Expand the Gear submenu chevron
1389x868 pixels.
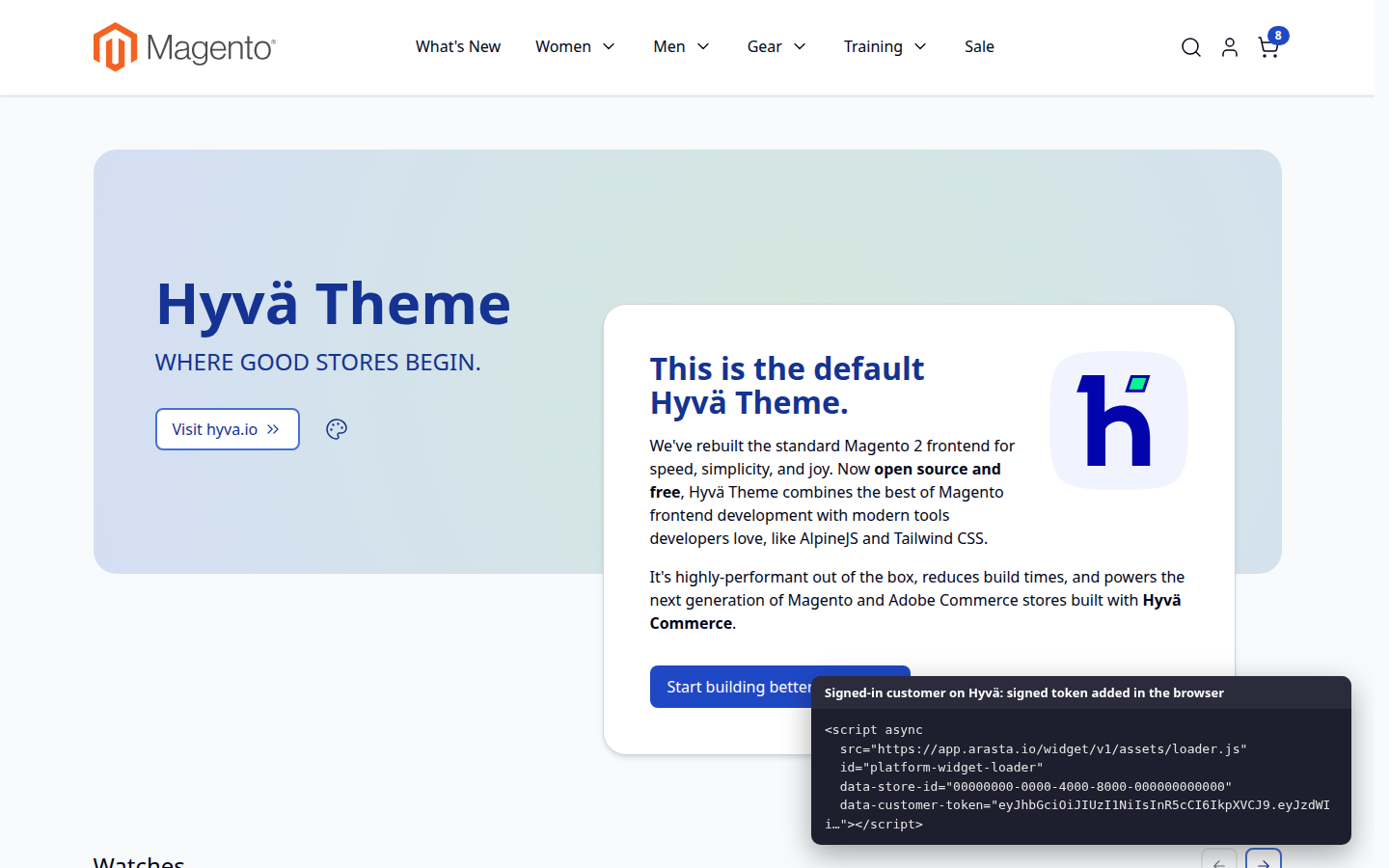800,46
